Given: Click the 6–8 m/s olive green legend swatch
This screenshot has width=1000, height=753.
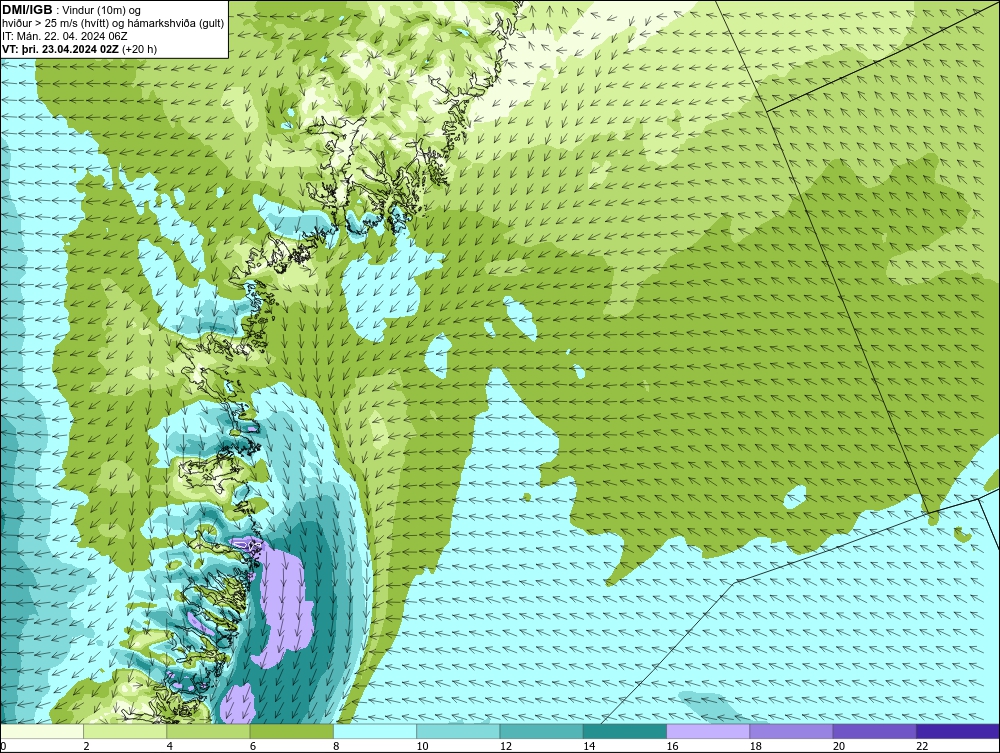Looking at the screenshot, I should coord(291,731).
